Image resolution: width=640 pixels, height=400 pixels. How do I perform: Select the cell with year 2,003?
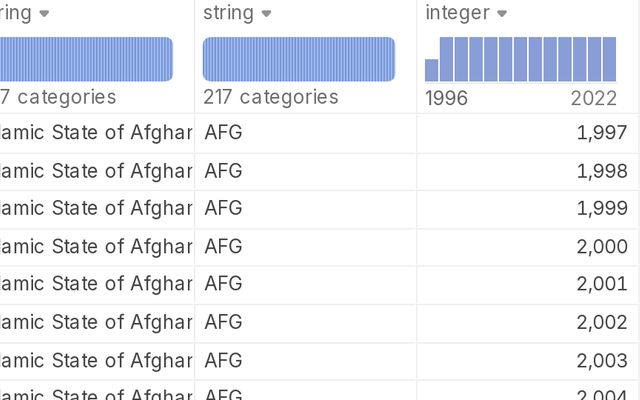(526, 361)
